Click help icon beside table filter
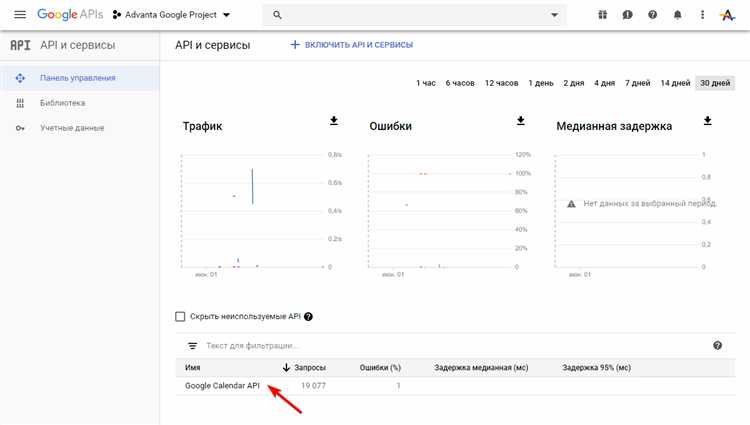 click(x=717, y=345)
